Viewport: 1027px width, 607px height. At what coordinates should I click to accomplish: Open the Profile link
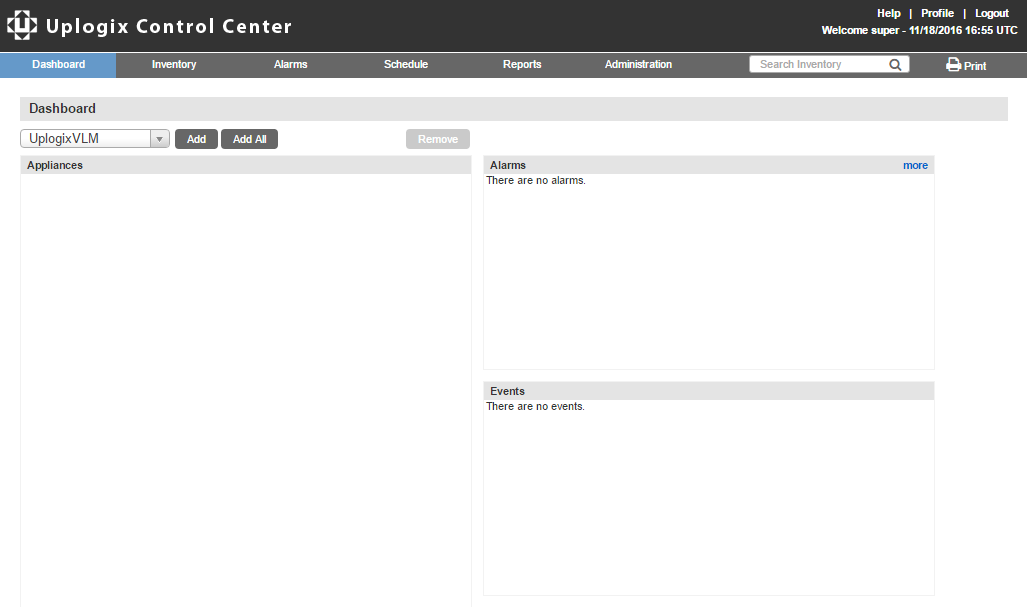(x=937, y=13)
